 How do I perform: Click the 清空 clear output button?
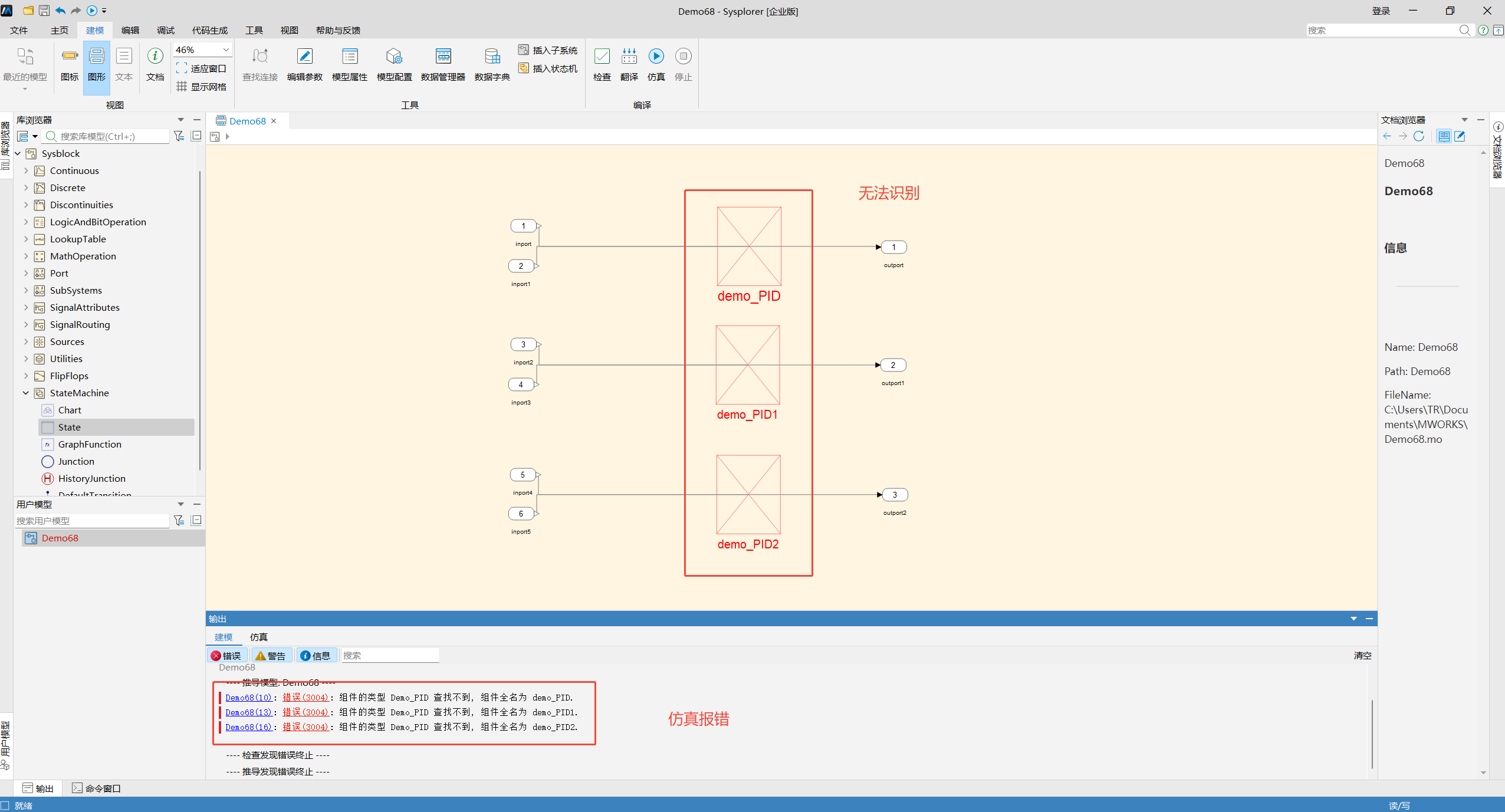(1362, 655)
